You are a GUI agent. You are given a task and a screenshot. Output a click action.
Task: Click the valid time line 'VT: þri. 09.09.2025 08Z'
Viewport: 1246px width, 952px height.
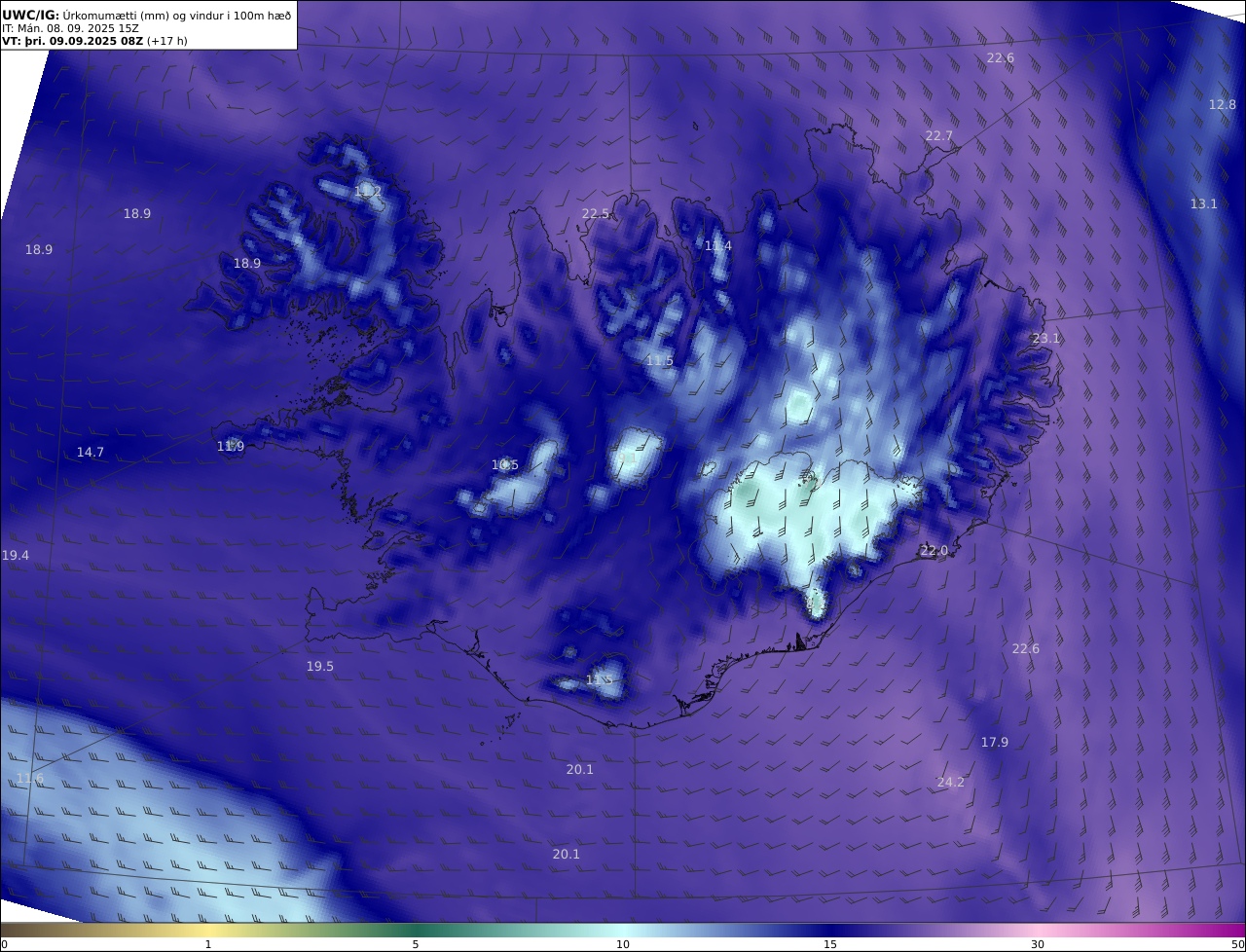[x=74, y=41]
